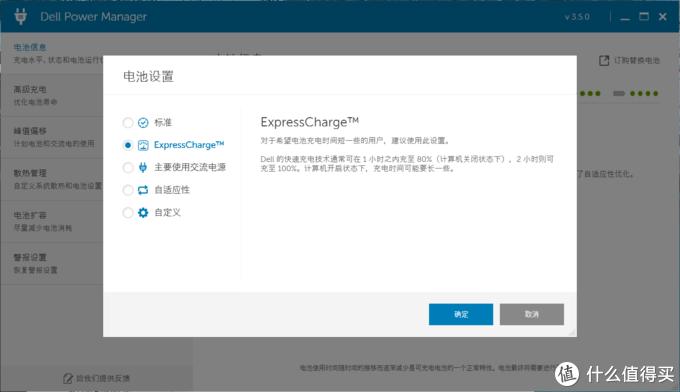Select the 标准 radio button
The image size is (680, 392).
(x=128, y=123)
